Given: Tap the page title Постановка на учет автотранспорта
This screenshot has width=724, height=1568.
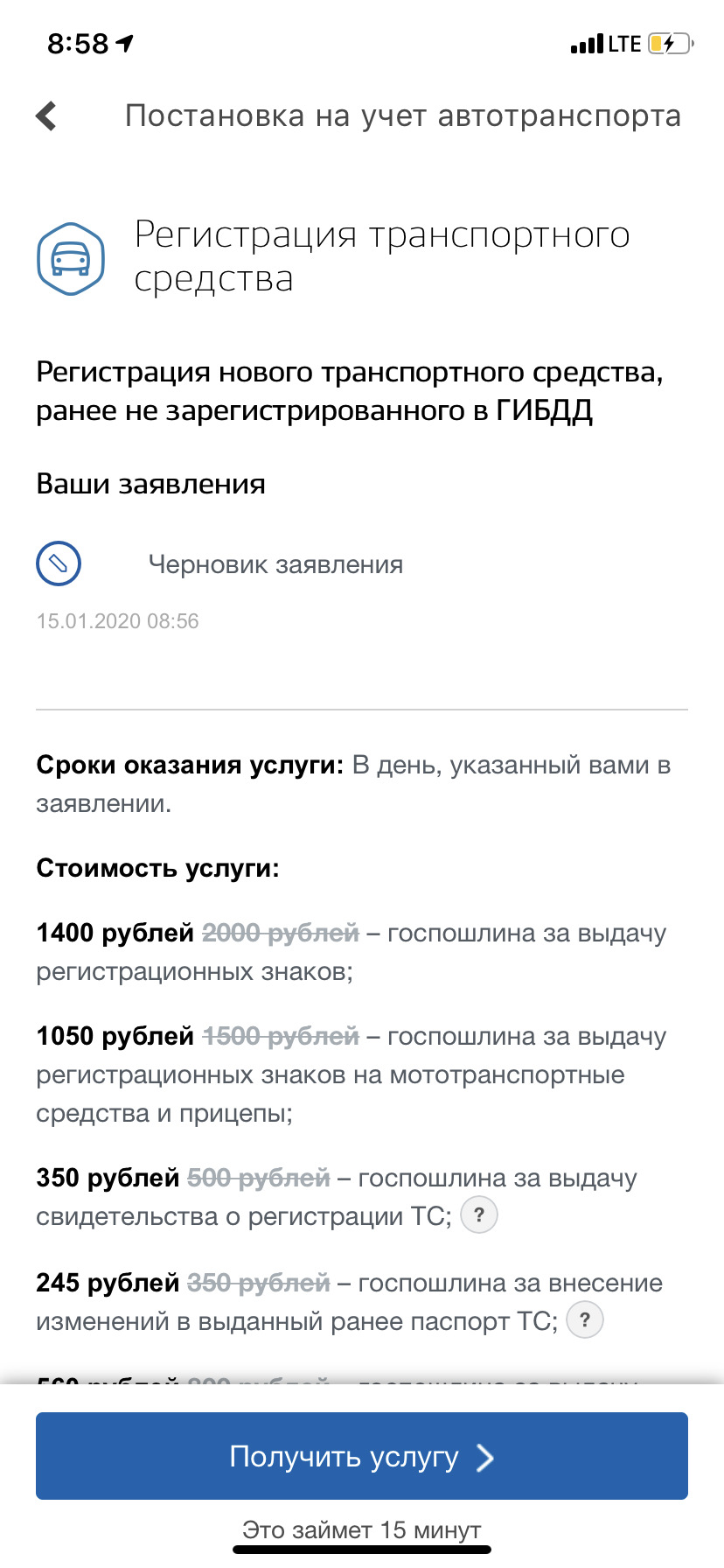Looking at the screenshot, I should (402, 115).
